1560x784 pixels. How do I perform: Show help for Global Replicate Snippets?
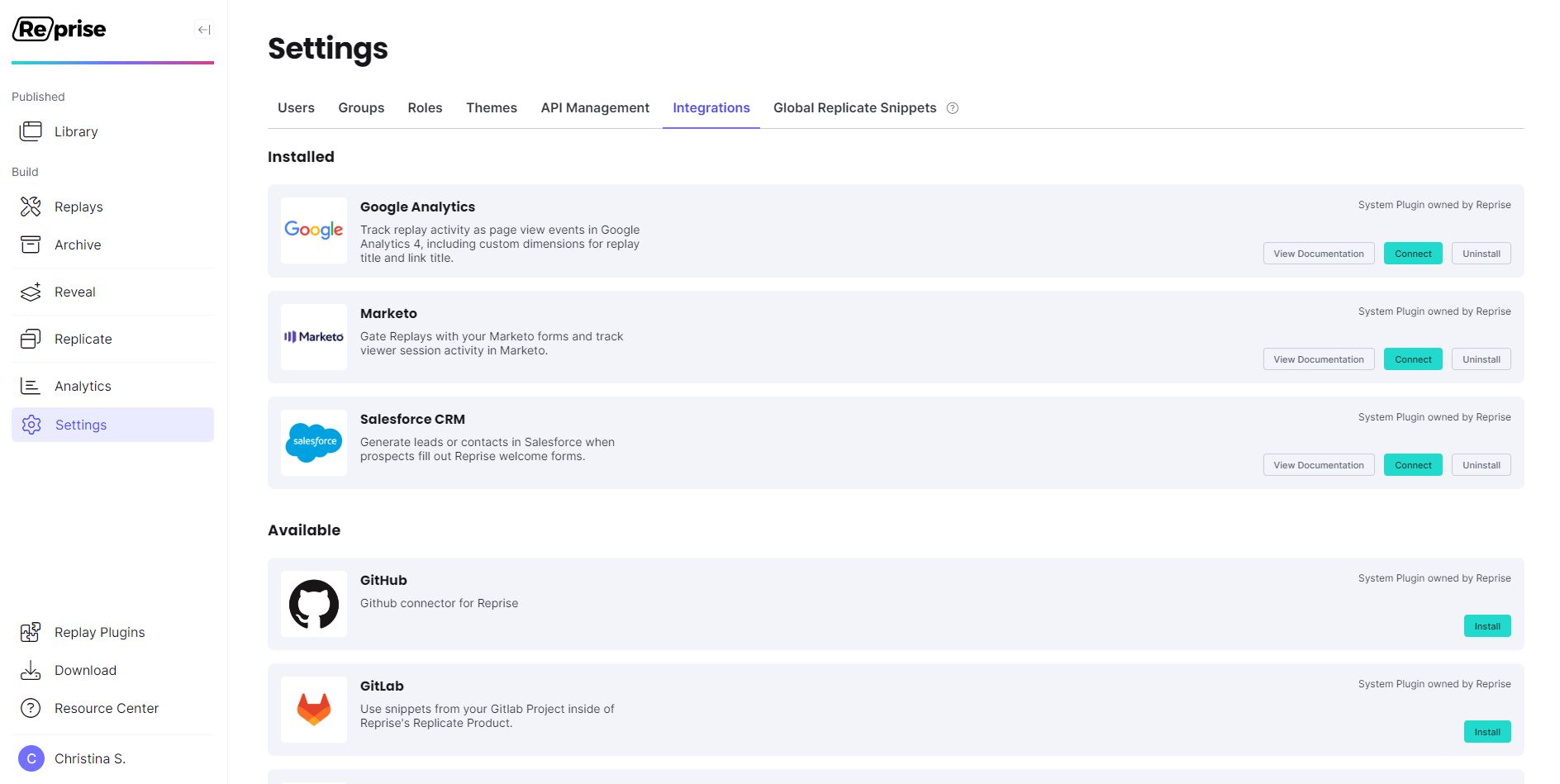[x=953, y=108]
